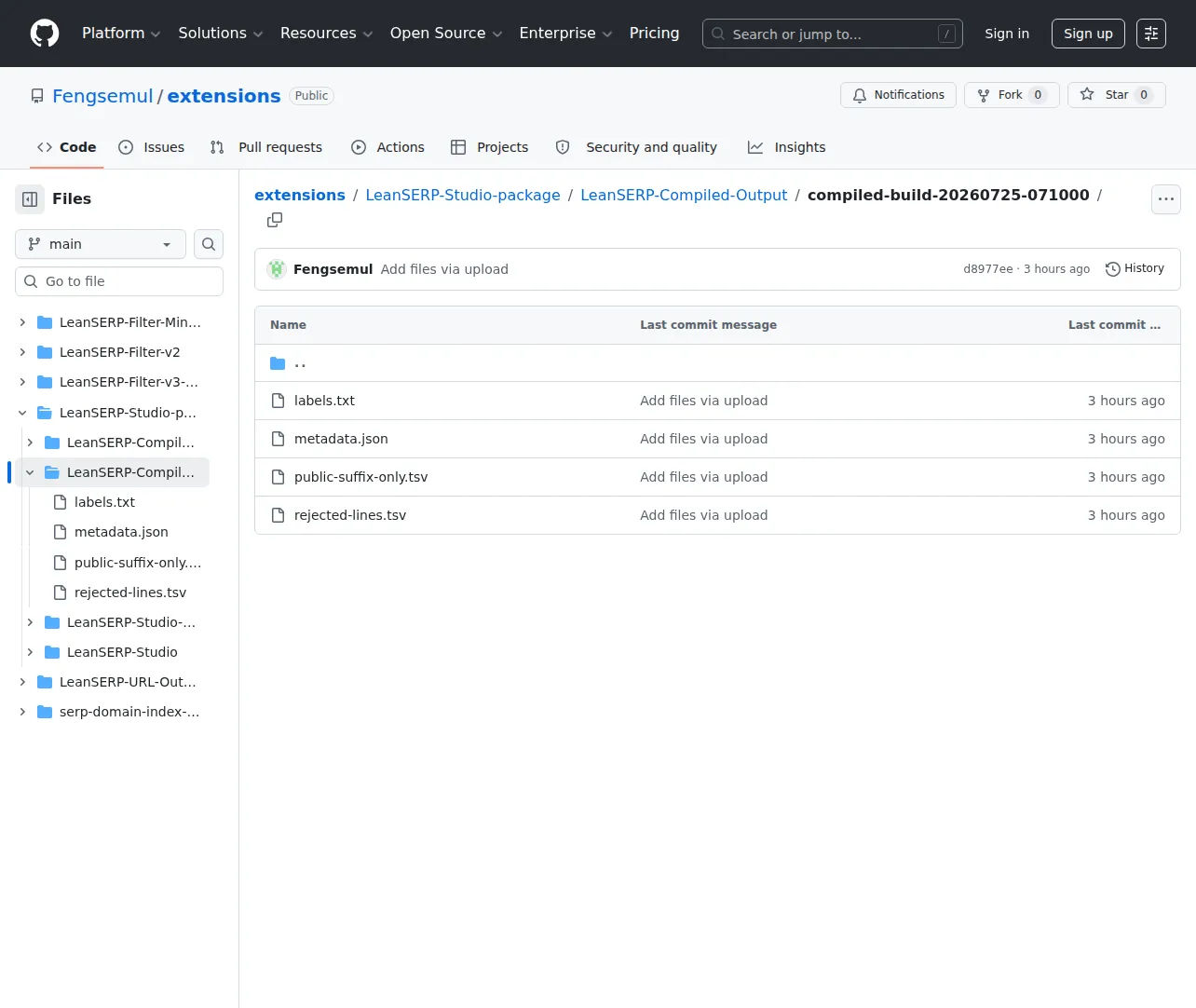This screenshot has height=1008, width=1196.
Task: Open labels.txt in the sidebar tree
Action: (x=105, y=502)
